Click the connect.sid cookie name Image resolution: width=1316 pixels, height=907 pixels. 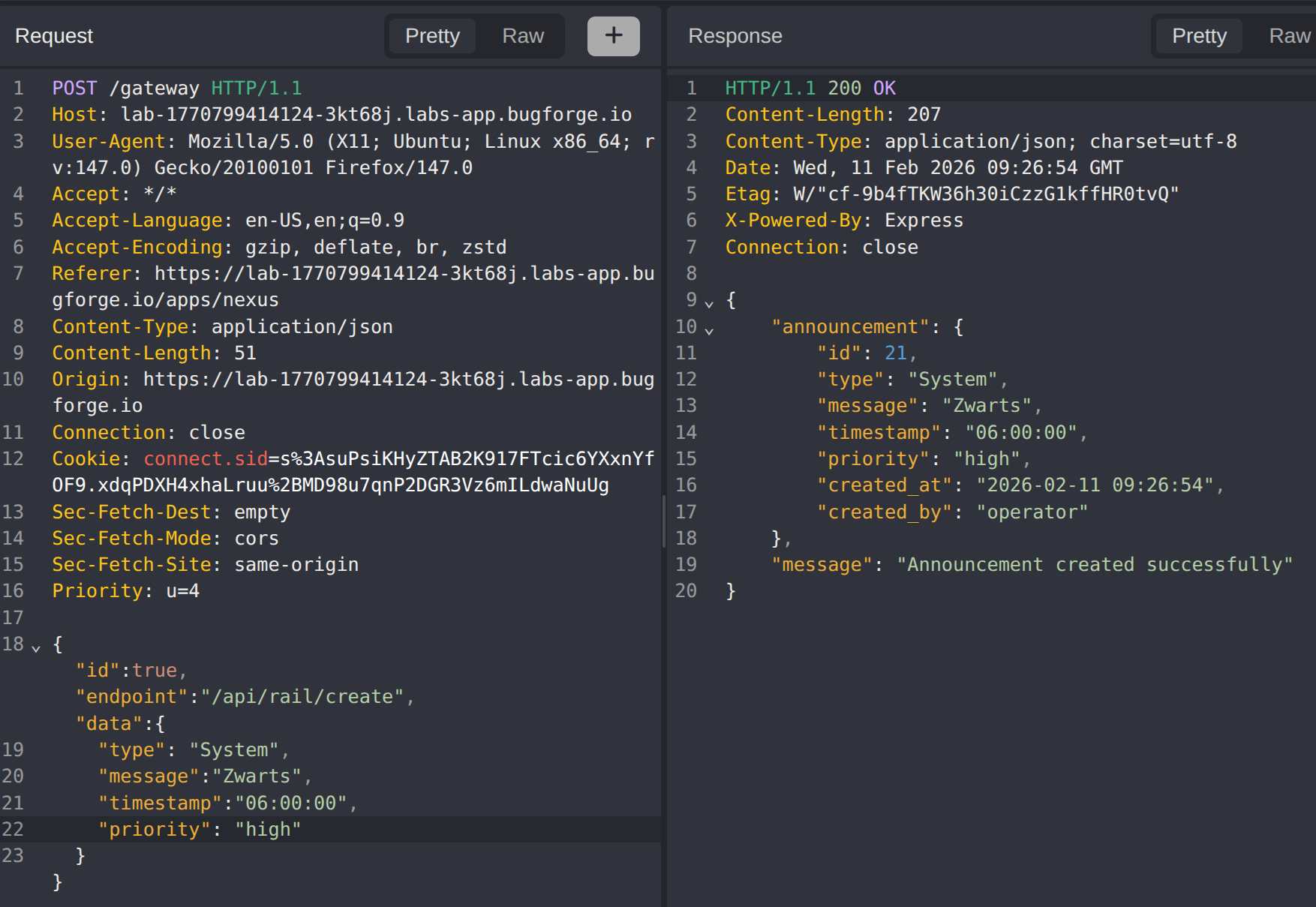(205, 459)
